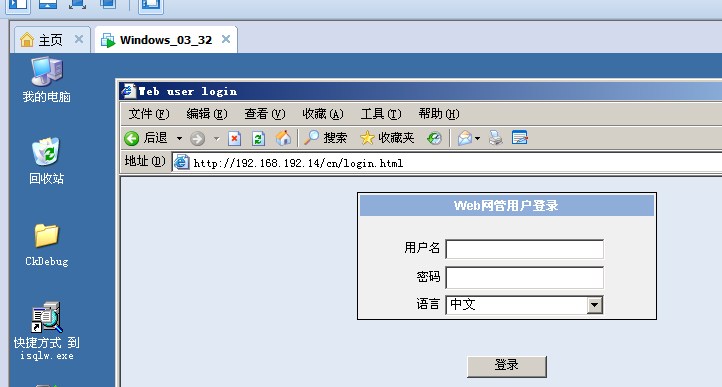
Task: Click the Stop loading icon with red X
Action: point(234,138)
